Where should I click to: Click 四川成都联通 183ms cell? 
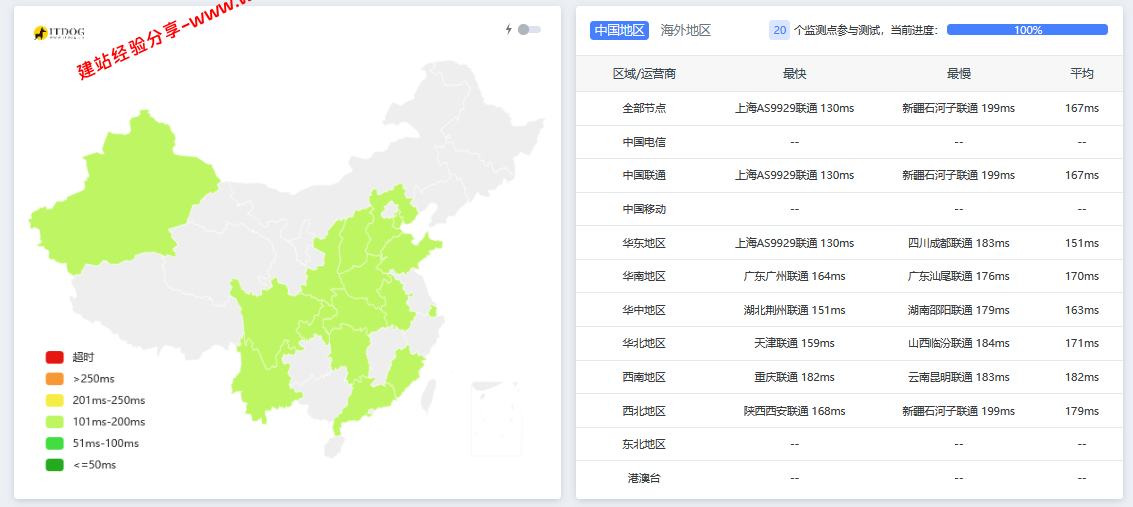tap(959, 243)
